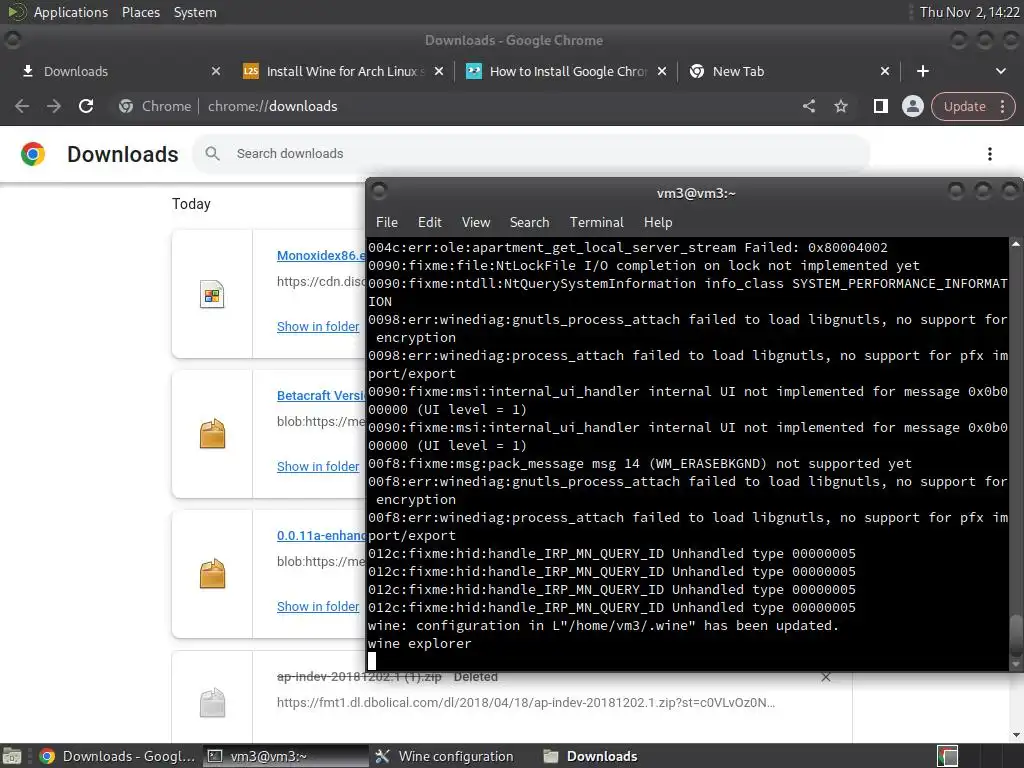Click the Chrome logo beside Downloads heading
The height and width of the screenshot is (768, 1024).
pos(33,153)
